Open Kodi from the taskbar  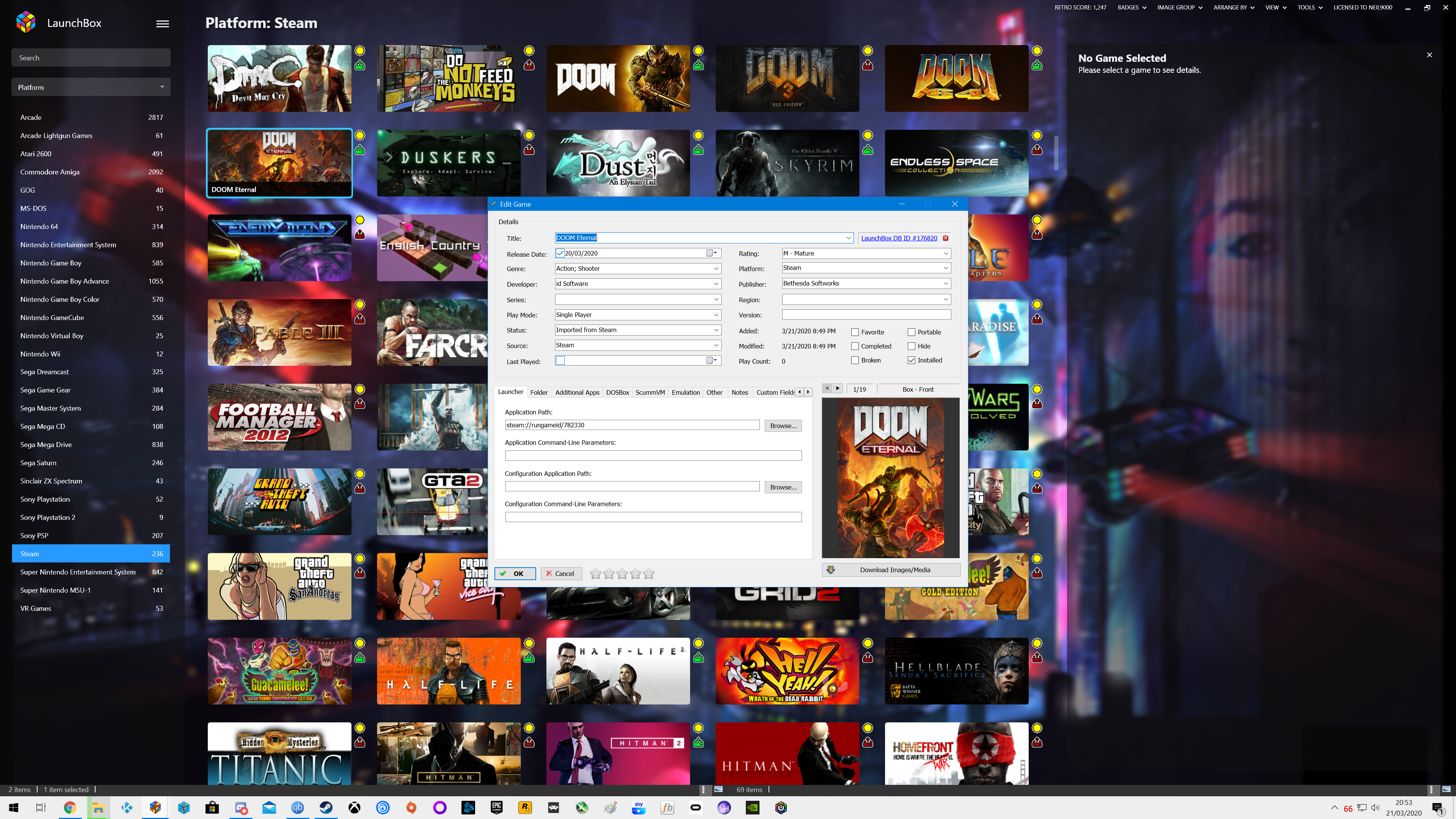pos(127,808)
